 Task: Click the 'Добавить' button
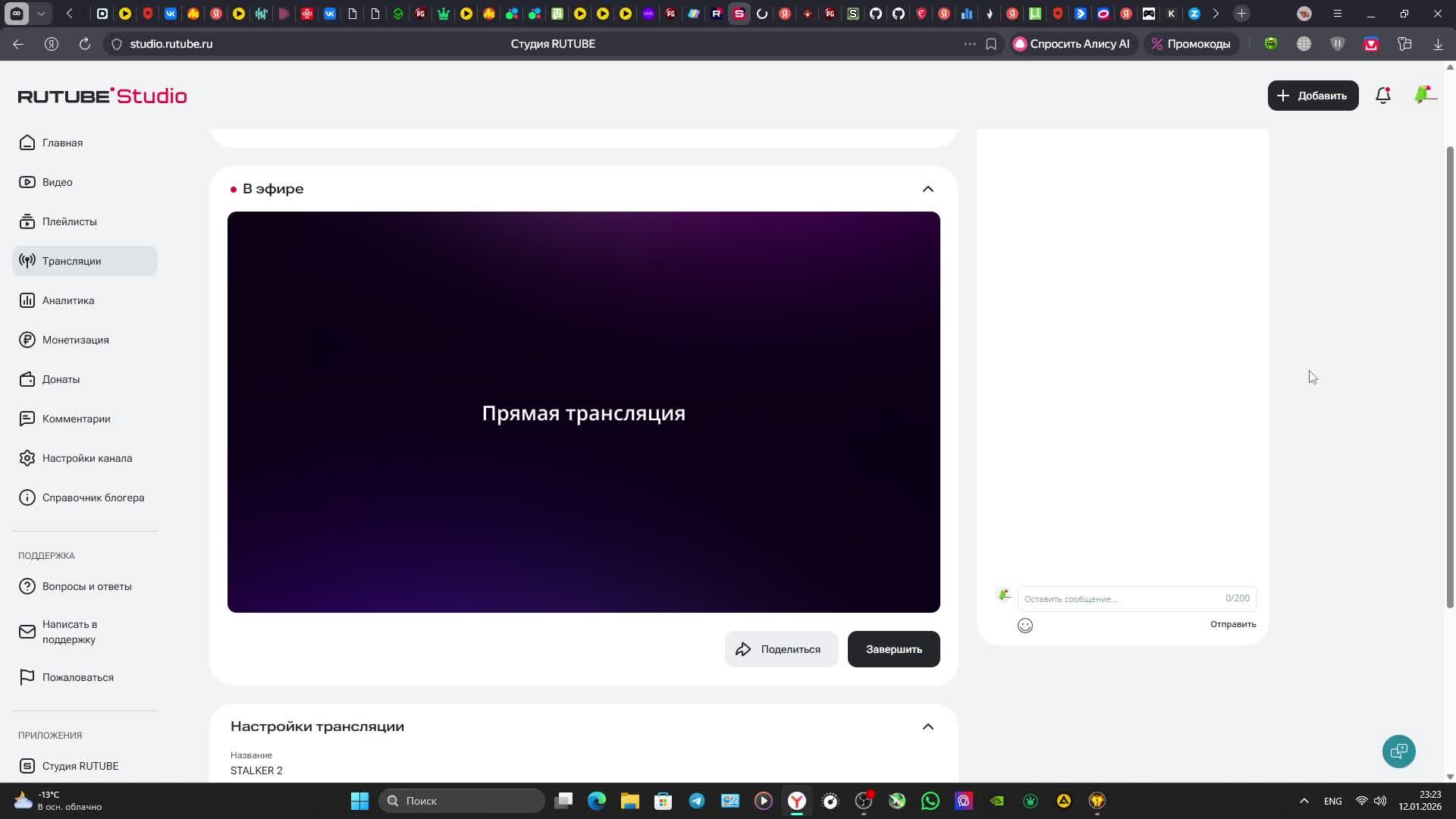point(1312,96)
